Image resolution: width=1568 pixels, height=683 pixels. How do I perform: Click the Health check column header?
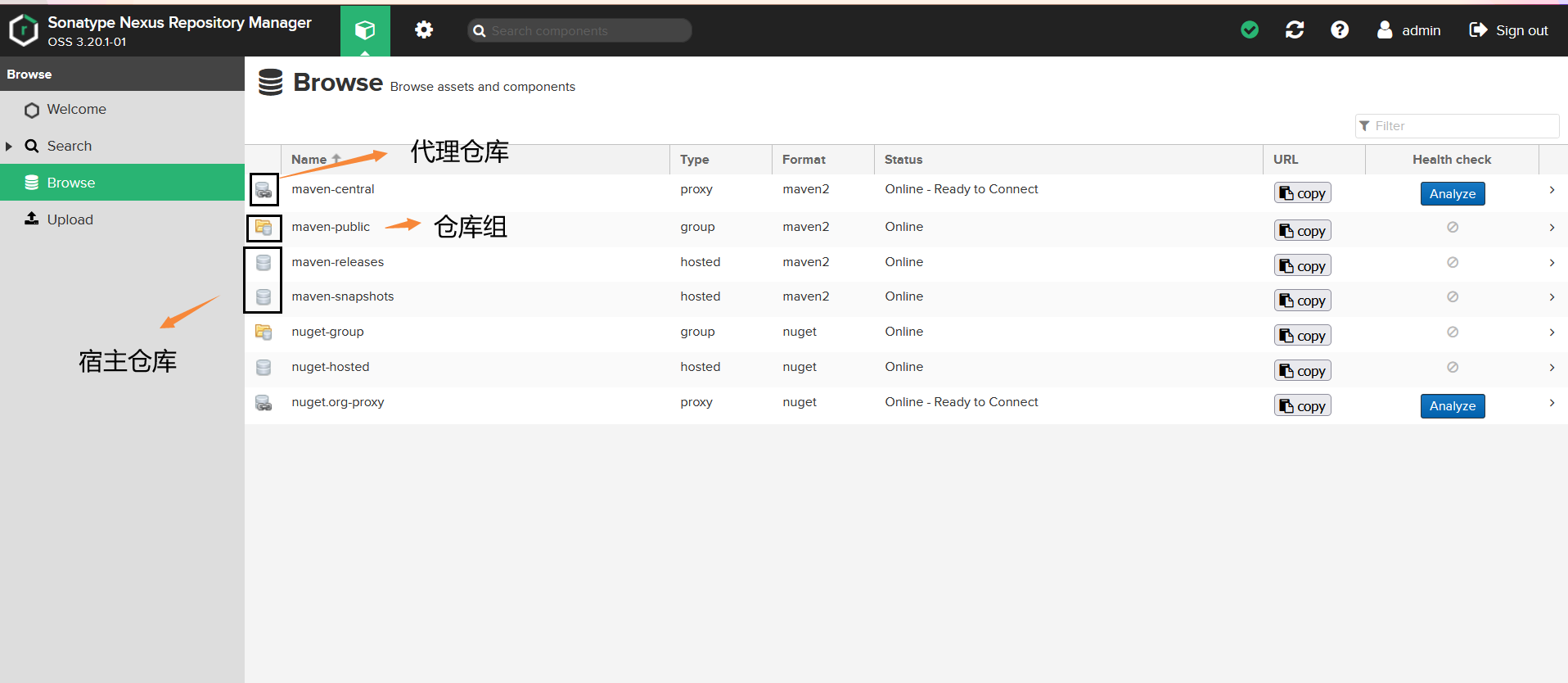click(x=1452, y=160)
